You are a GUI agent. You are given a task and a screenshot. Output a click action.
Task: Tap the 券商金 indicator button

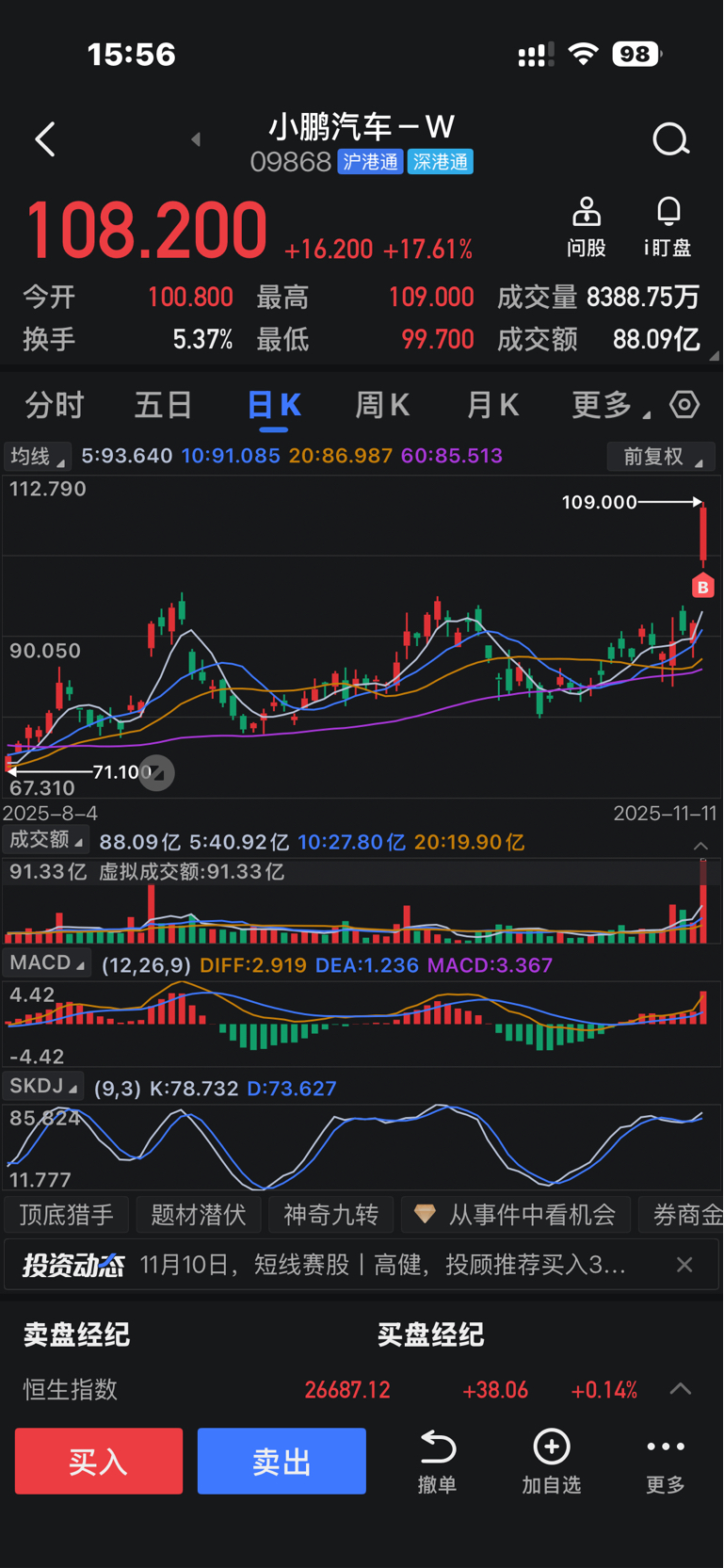682,1215
